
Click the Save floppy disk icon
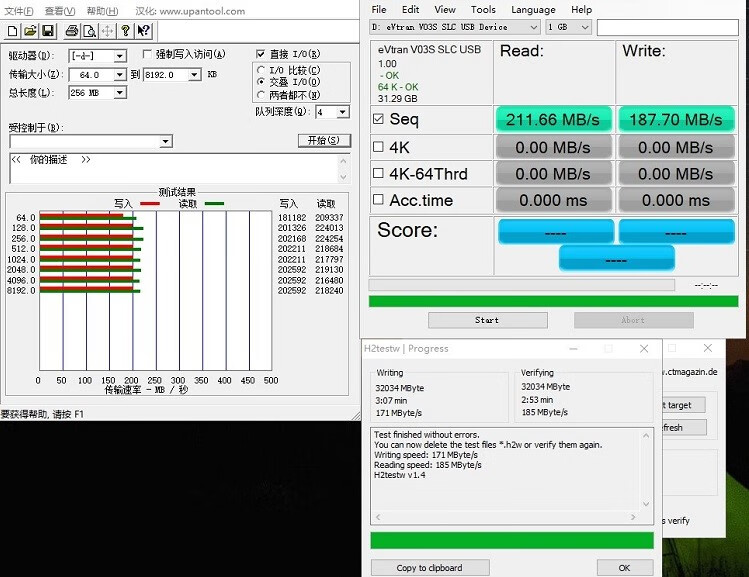click(x=46, y=31)
